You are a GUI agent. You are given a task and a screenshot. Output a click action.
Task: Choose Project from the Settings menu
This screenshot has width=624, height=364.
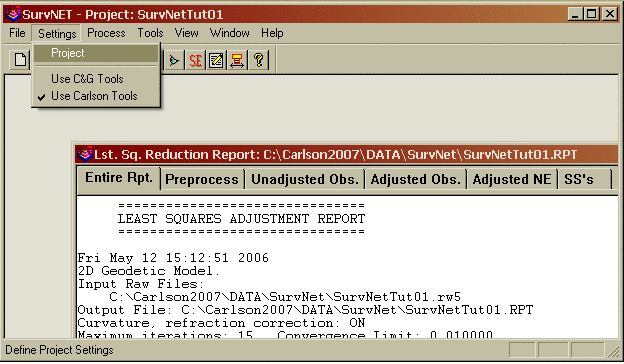pyautogui.click(x=96, y=53)
